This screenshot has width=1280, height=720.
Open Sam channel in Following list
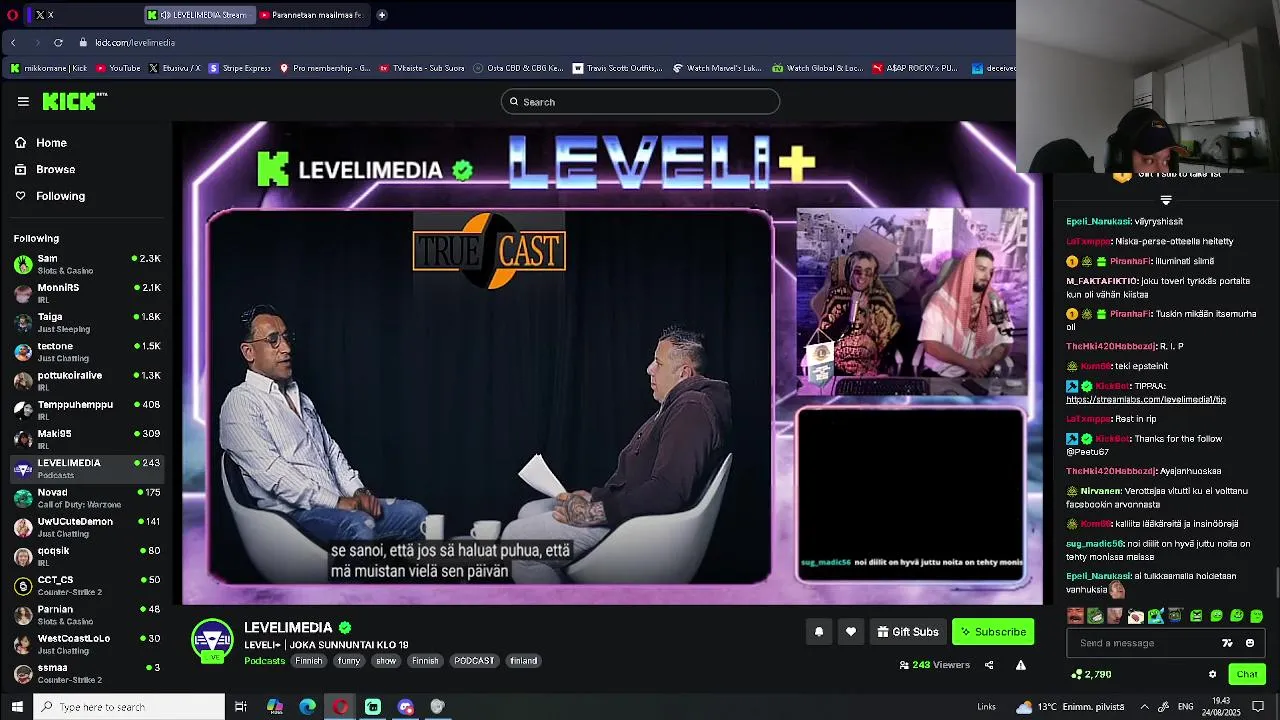coord(86,264)
